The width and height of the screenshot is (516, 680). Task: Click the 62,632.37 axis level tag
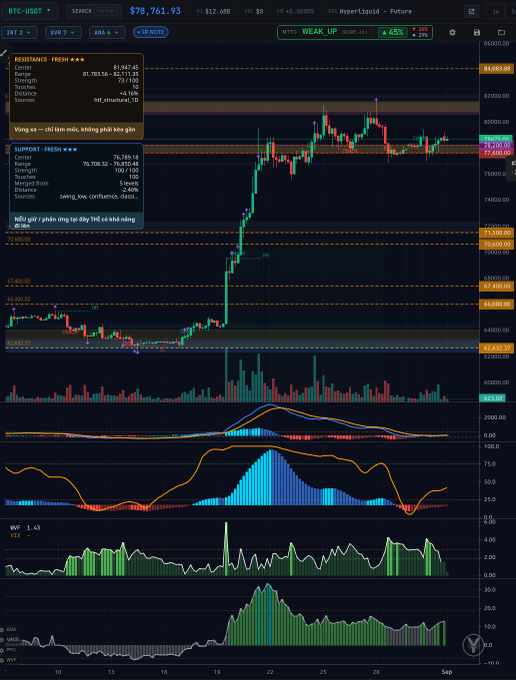click(x=496, y=348)
